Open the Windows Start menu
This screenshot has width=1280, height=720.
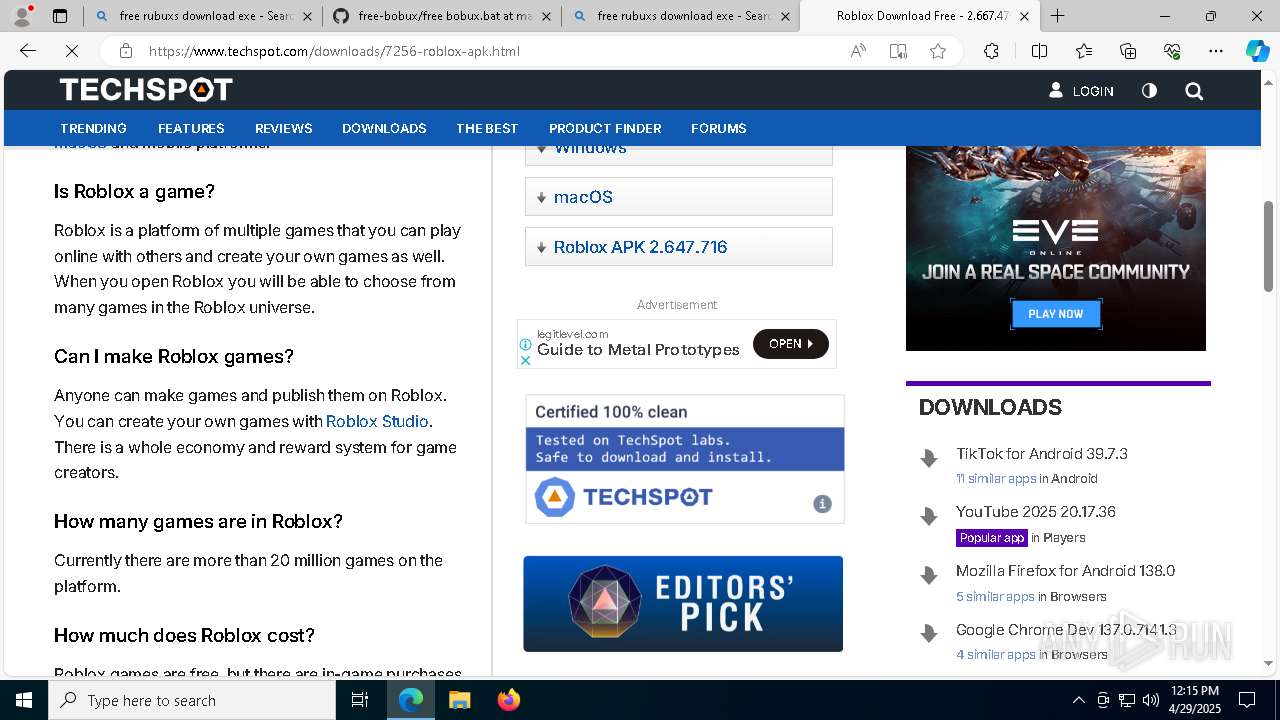coord(24,700)
